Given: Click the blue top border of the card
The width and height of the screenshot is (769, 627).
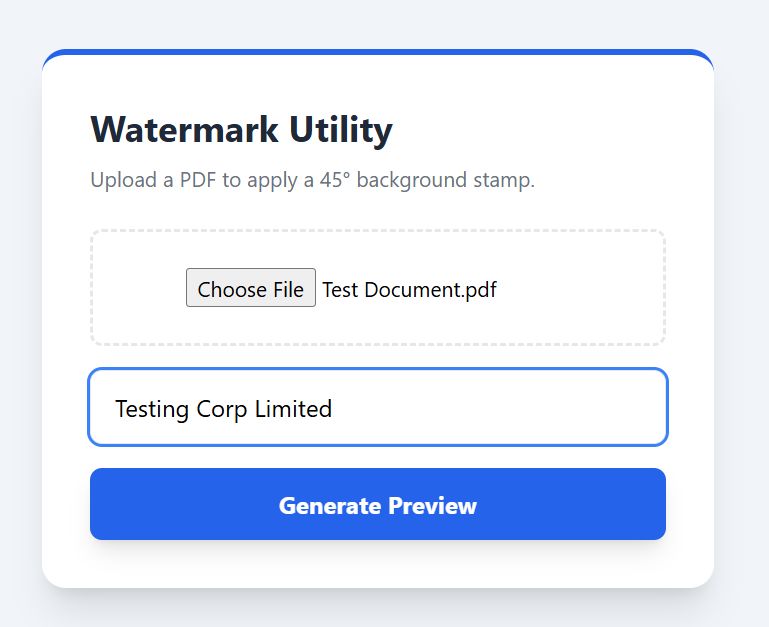Looking at the screenshot, I should pos(378,51).
